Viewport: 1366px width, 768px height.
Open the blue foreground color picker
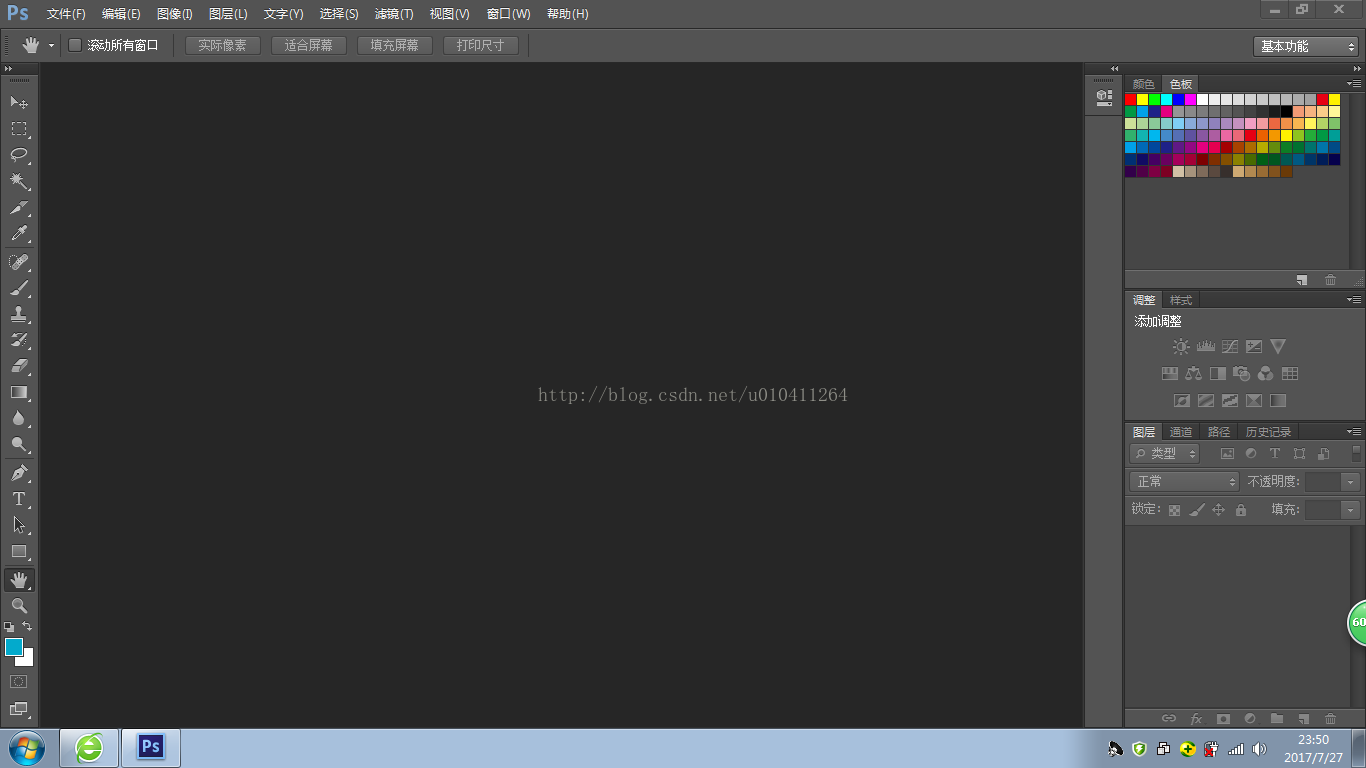[13, 647]
